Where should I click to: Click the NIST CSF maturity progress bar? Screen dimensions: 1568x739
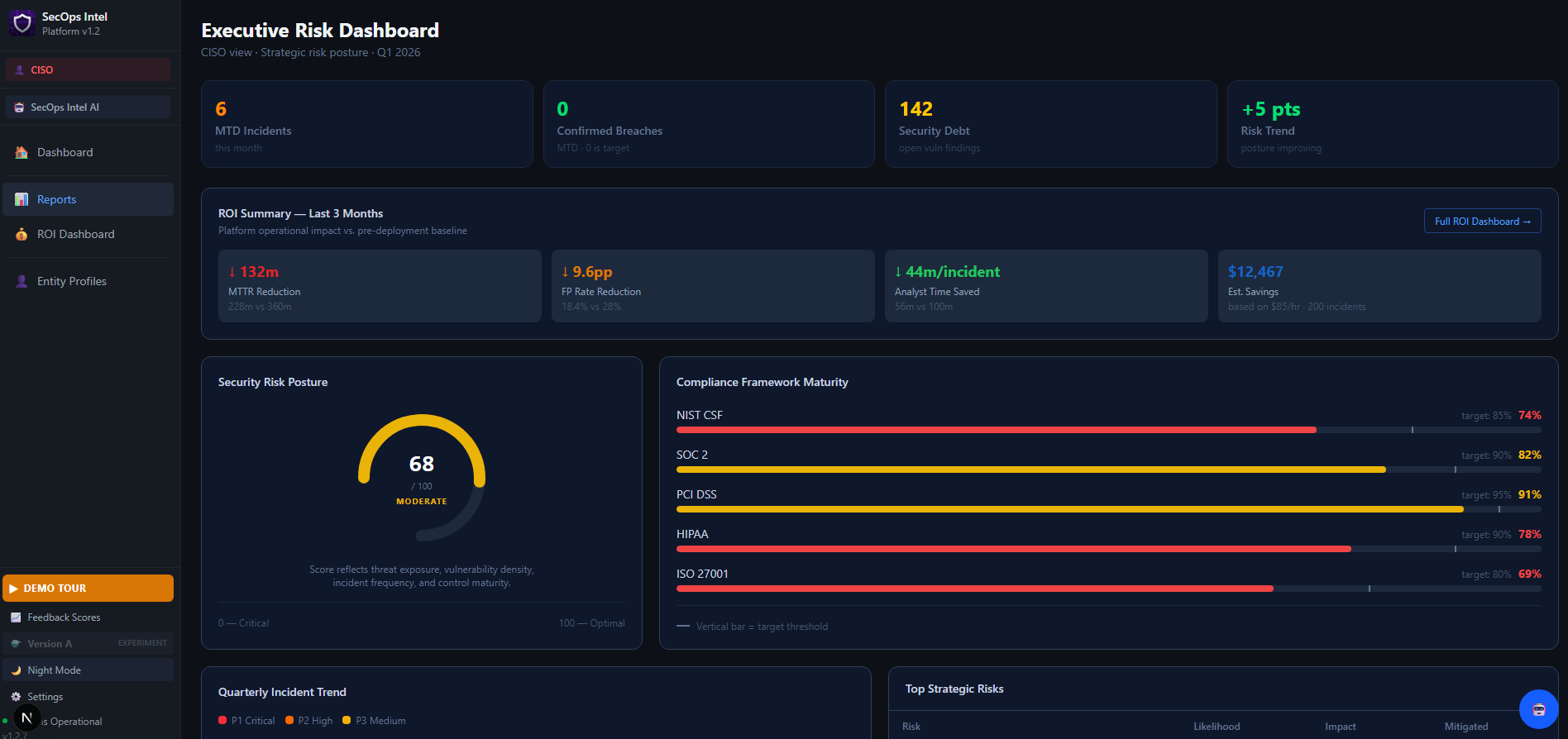1108,430
